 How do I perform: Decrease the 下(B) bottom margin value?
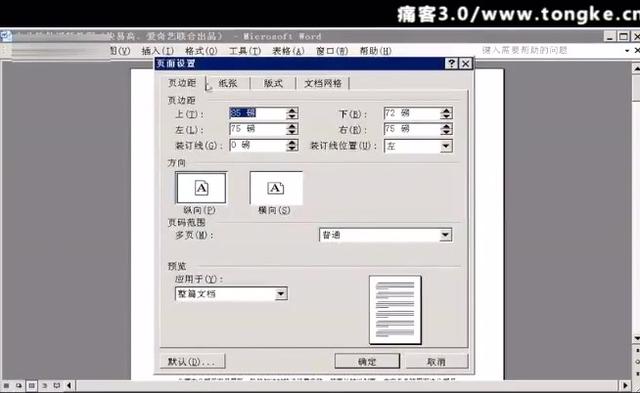point(447,116)
